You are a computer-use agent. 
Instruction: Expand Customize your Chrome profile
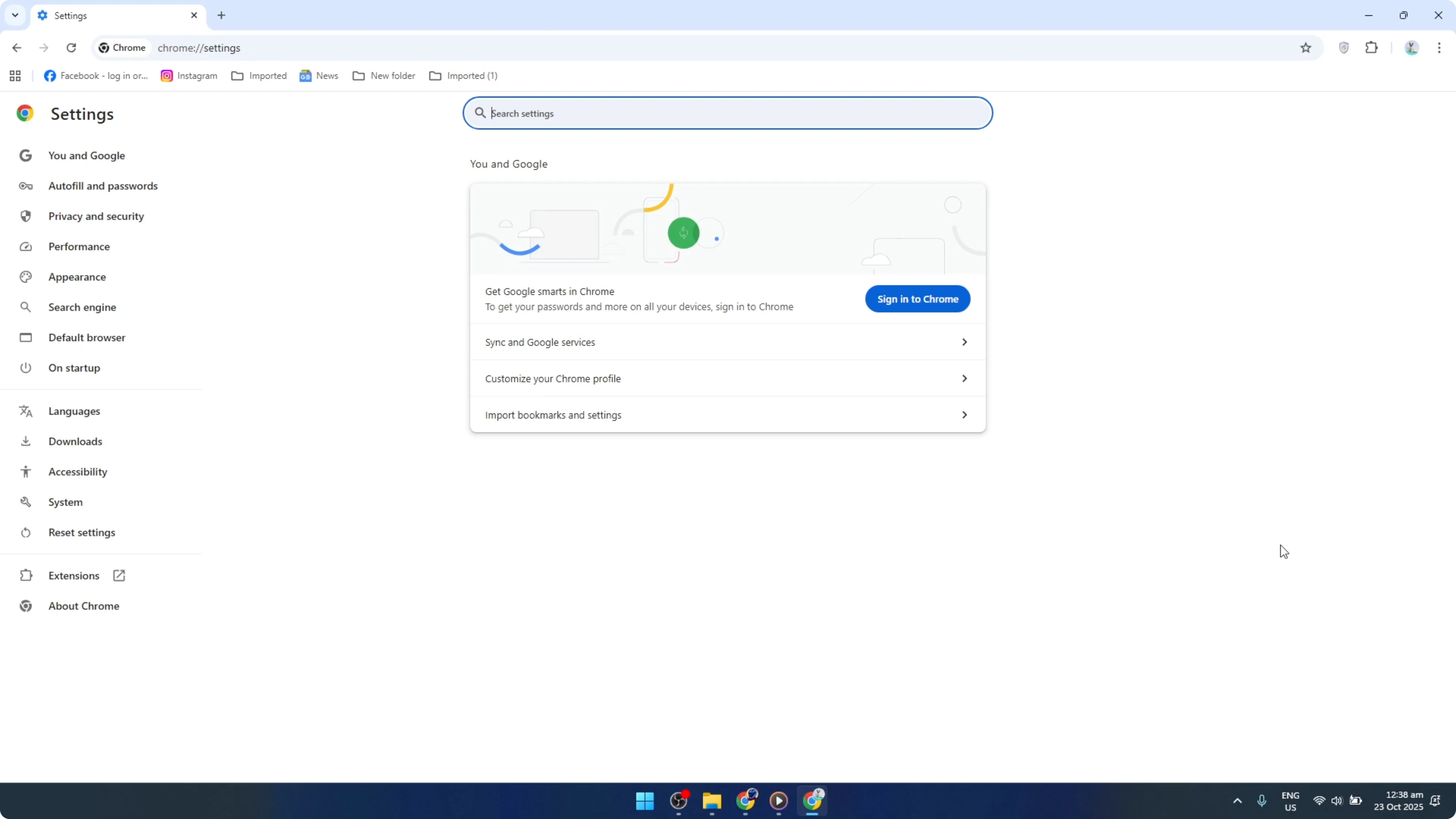726,378
